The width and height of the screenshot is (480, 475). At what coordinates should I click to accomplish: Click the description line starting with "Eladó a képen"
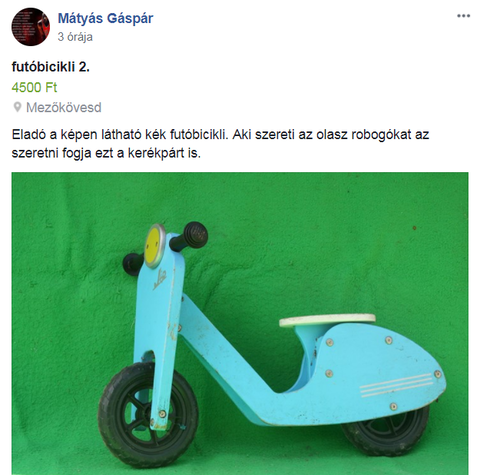220,135
